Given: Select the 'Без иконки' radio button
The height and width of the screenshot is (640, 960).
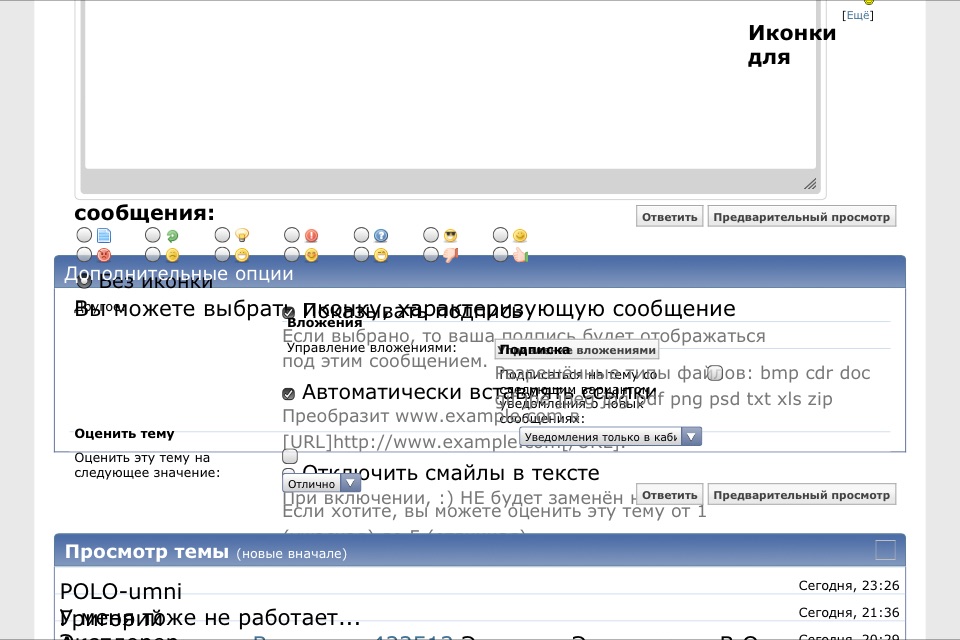Looking at the screenshot, I should tap(85, 282).
